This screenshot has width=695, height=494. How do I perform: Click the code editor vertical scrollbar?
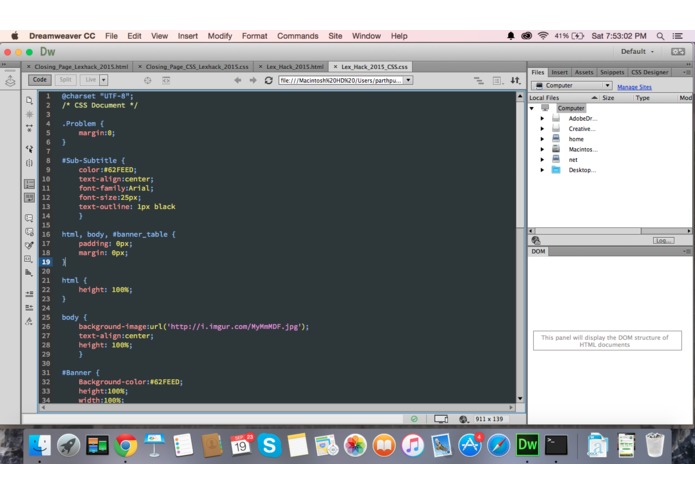(x=520, y=247)
